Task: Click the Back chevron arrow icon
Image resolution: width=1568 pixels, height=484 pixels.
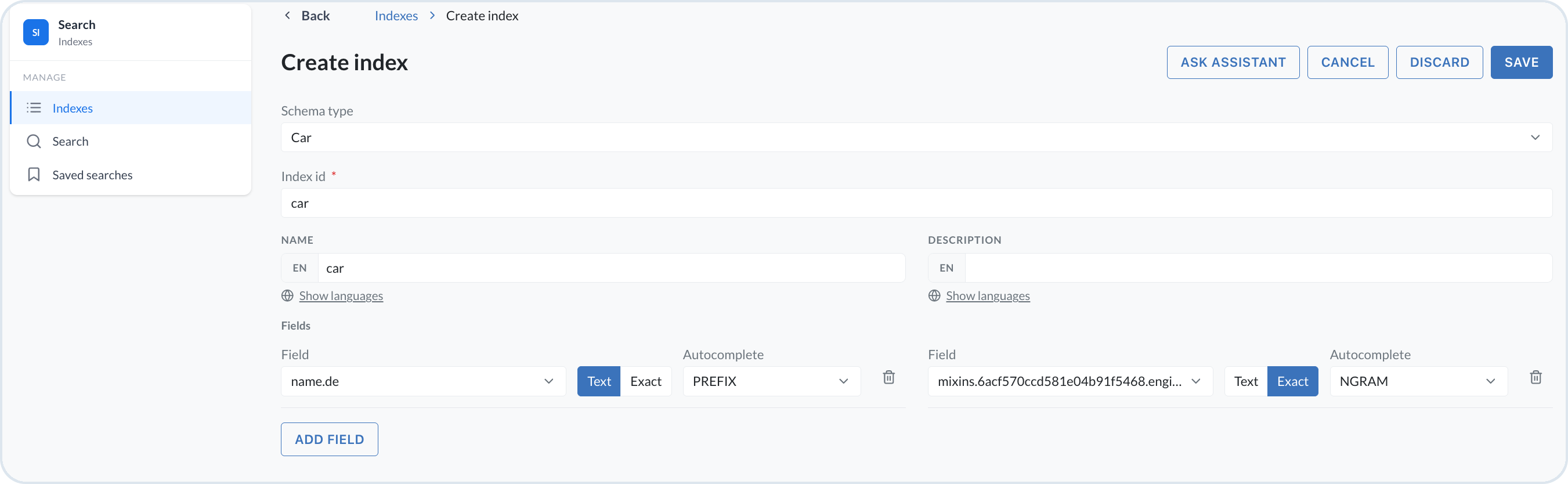Action: pos(287,15)
